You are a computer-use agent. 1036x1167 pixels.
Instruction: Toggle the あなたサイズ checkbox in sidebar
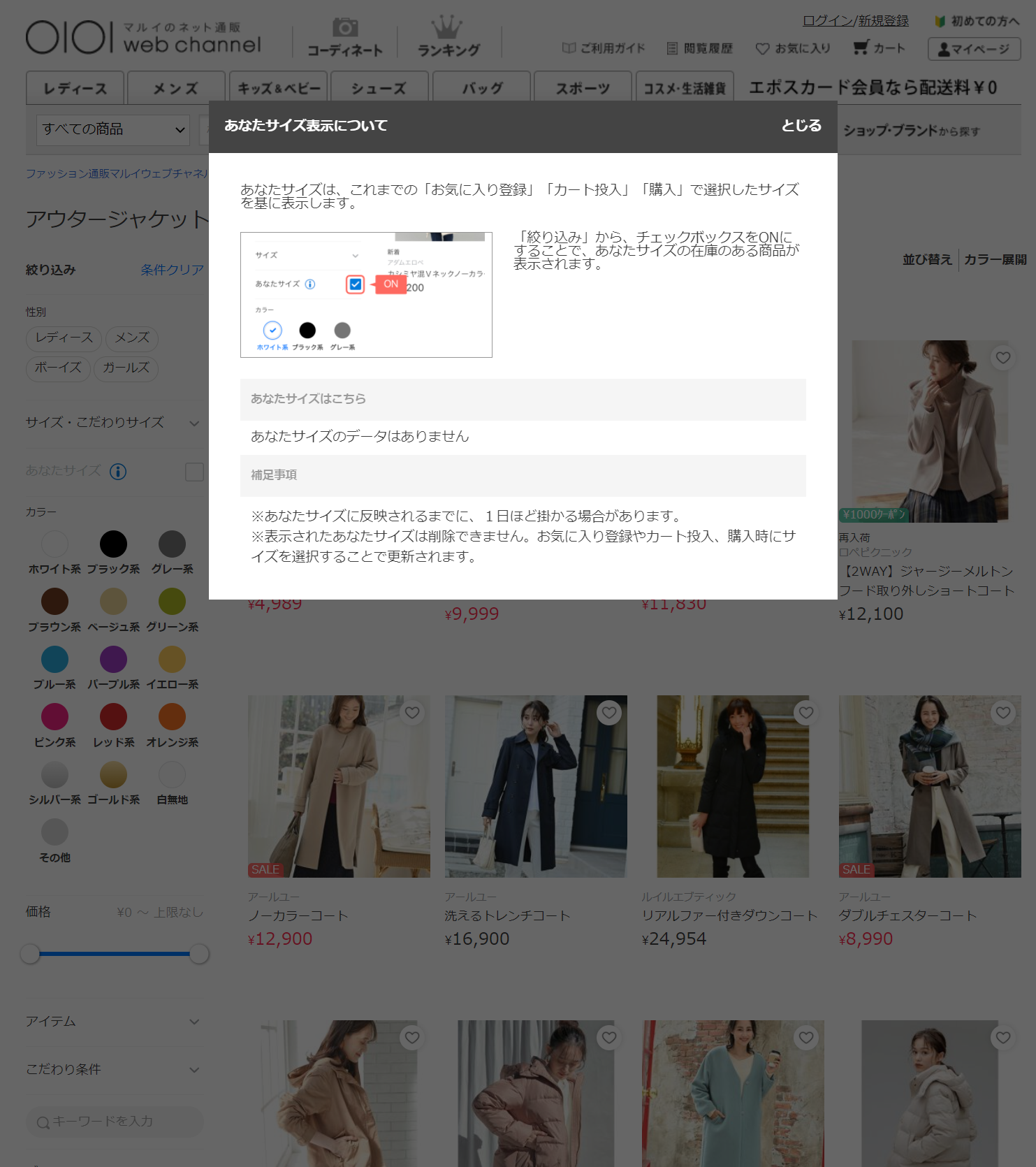pyautogui.click(x=194, y=472)
